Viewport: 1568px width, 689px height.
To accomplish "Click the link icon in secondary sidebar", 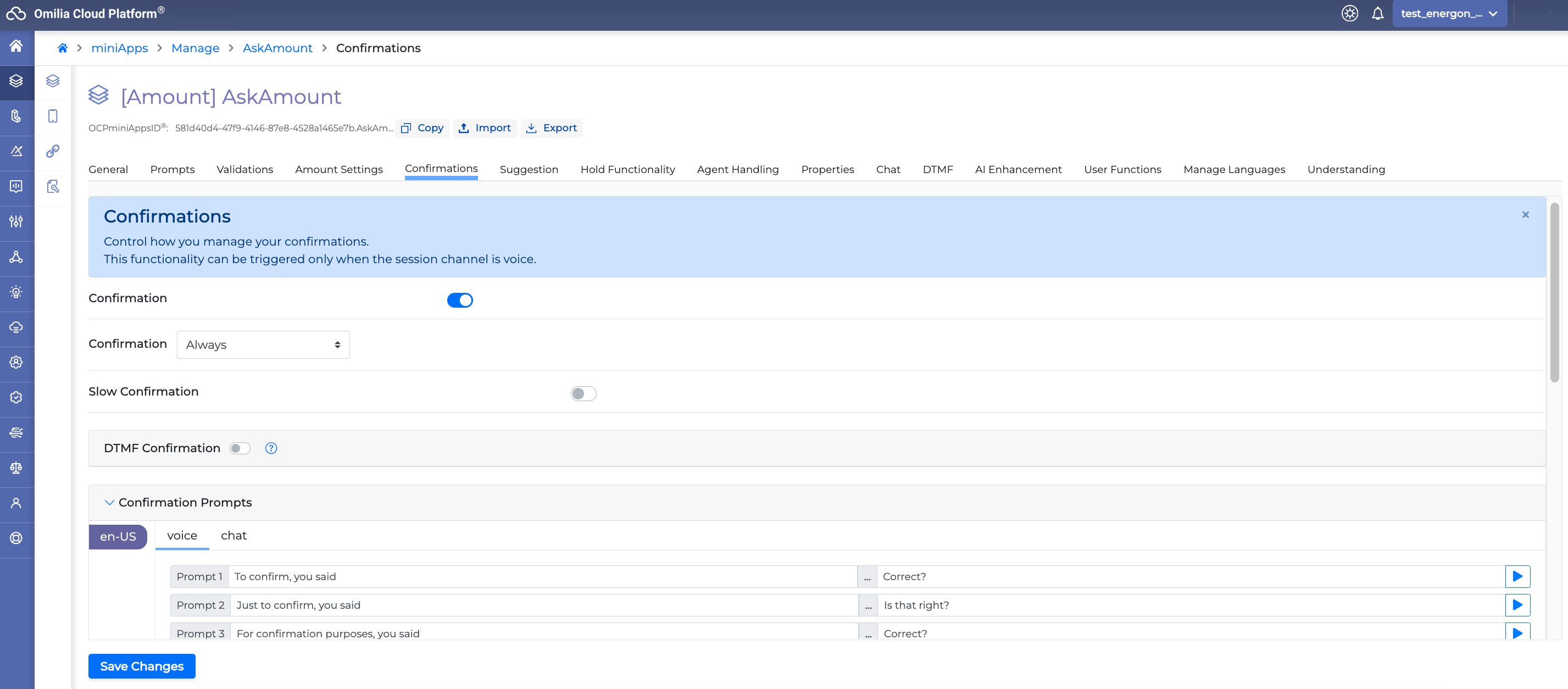I will 53,151.
